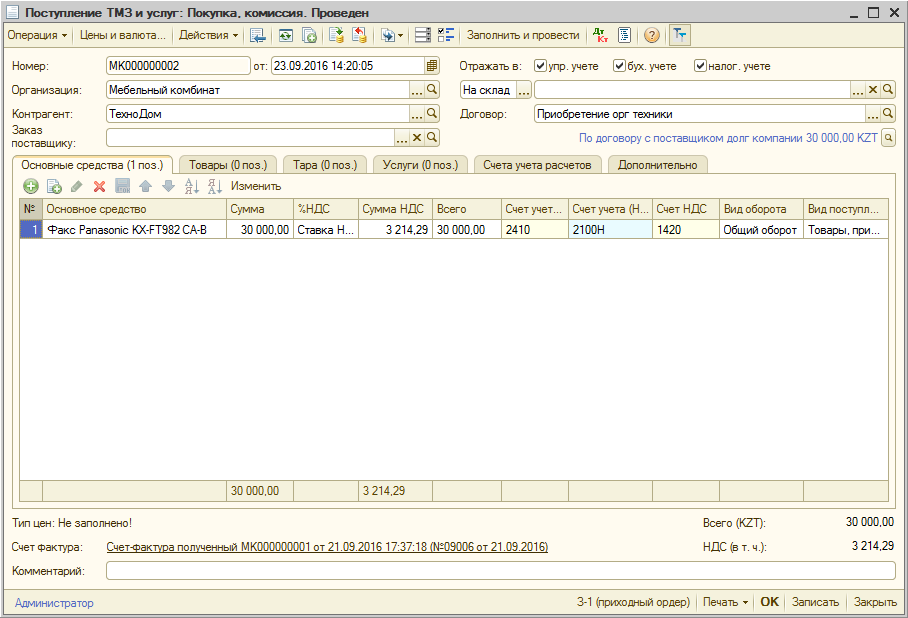Click pencil edit row icon

click(77, 186)
